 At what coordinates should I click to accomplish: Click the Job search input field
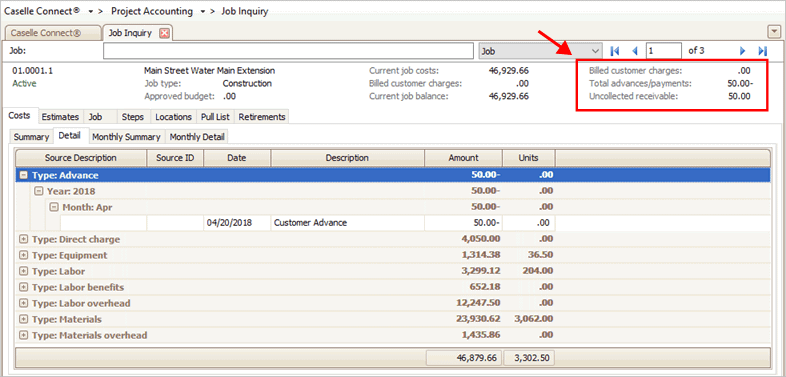coord(288,51)
